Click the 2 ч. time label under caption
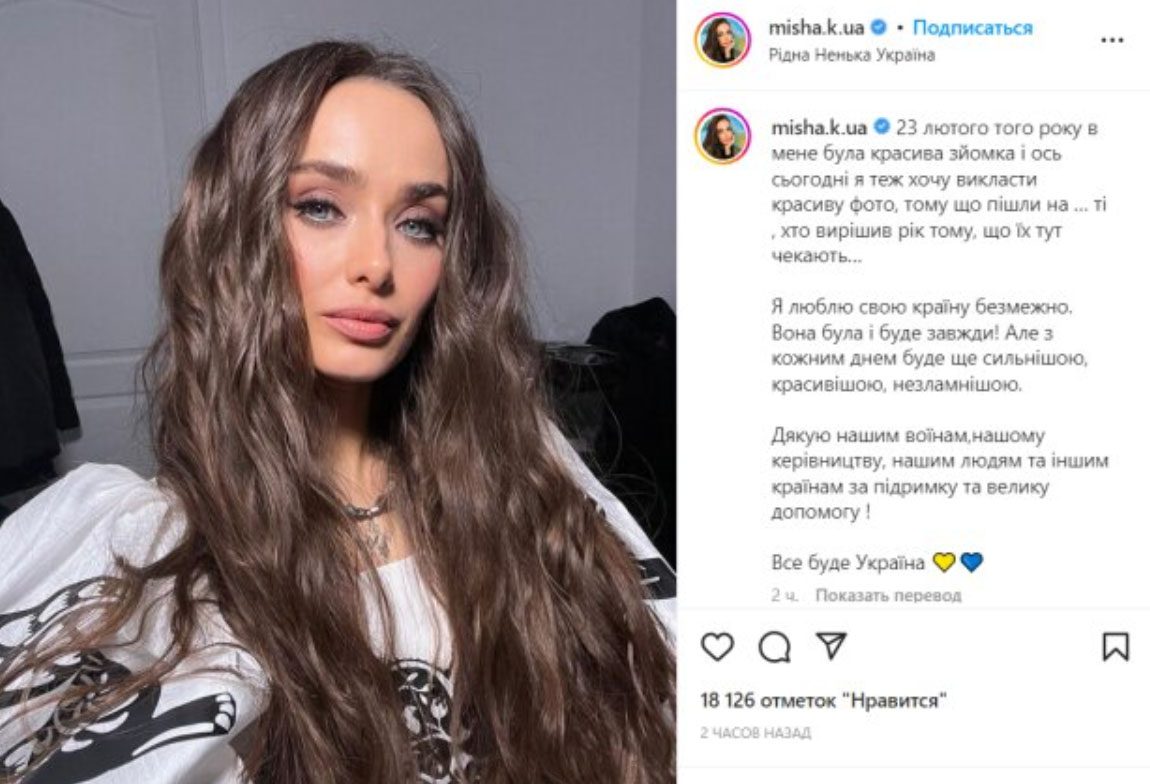This screenshot has width=1150, height=784. (x=785, y=595)
